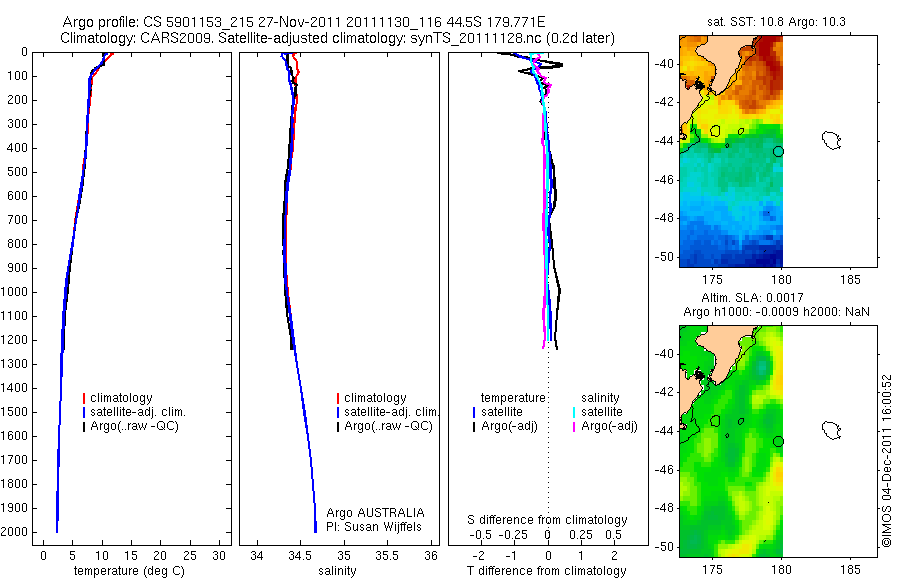Click the depth tick label 500
The image size is (900, 580).
pos(18,172)
